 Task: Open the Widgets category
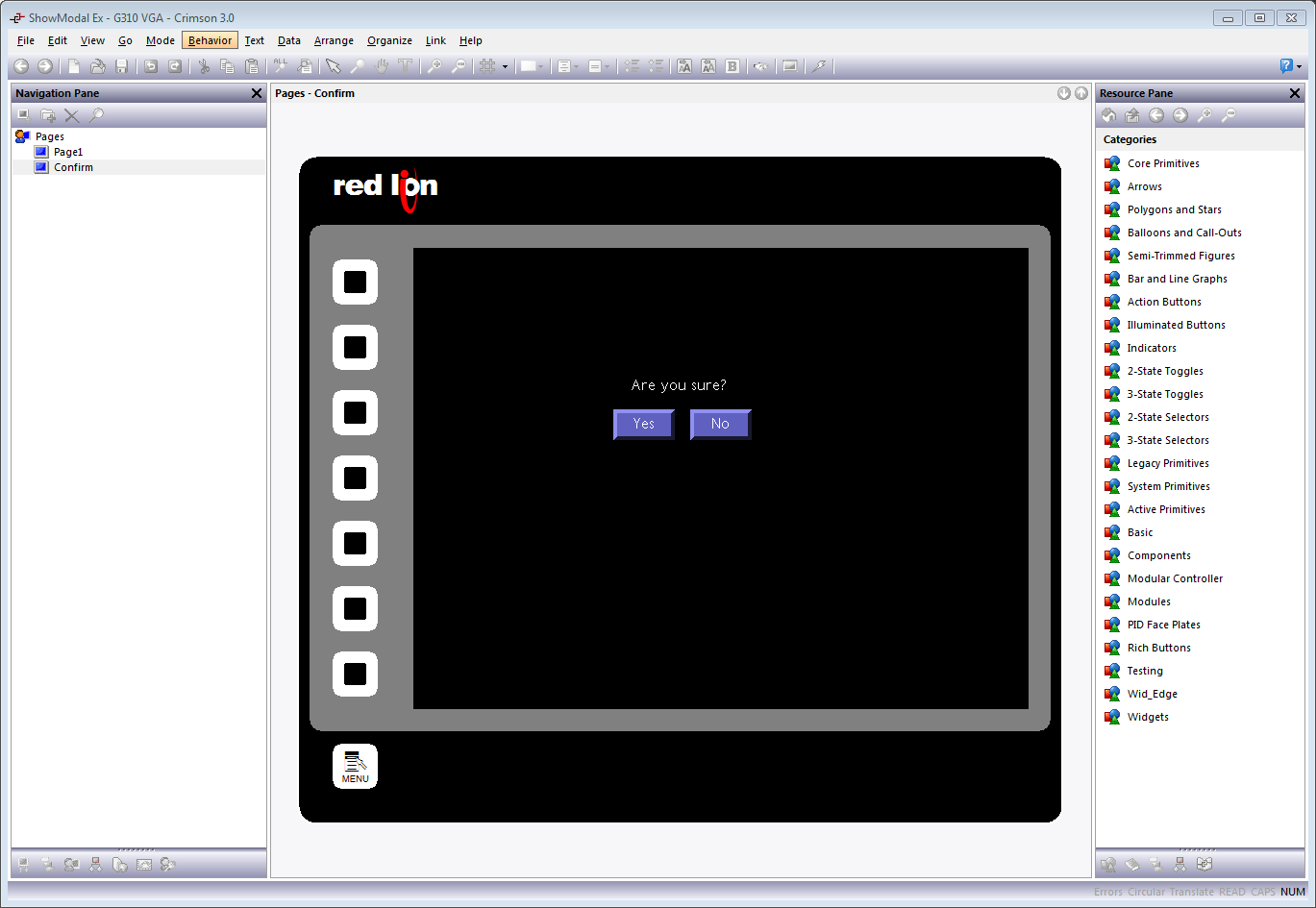[x=1148, y=717]
